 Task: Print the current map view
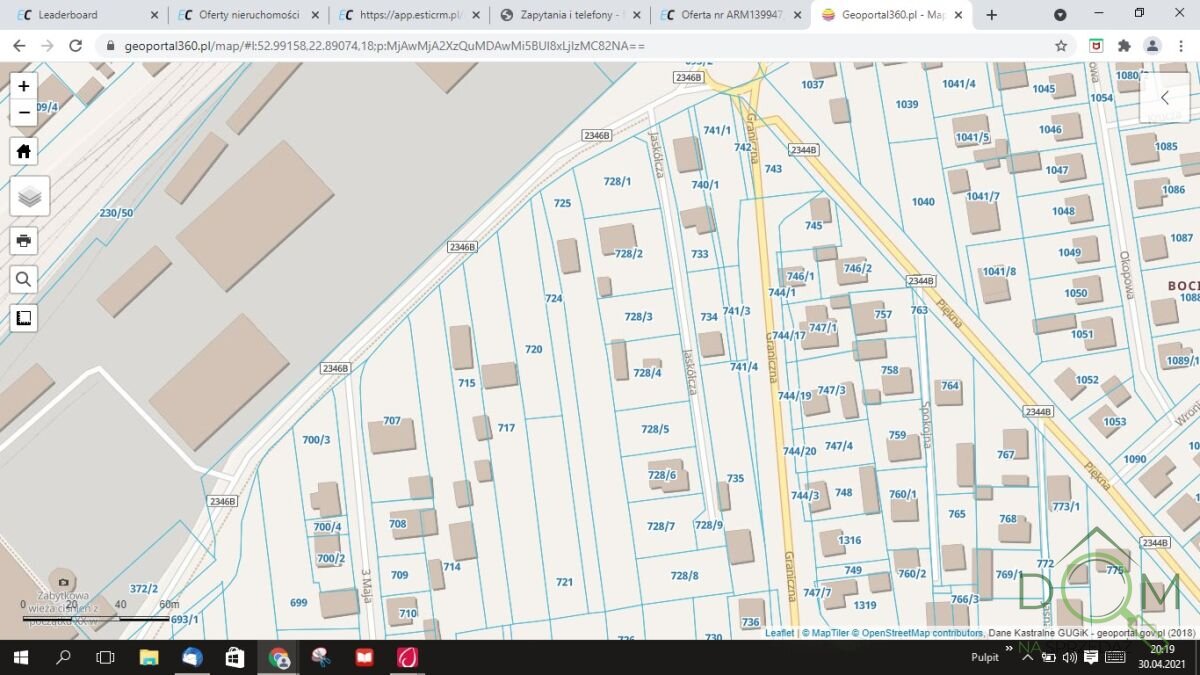24,240
